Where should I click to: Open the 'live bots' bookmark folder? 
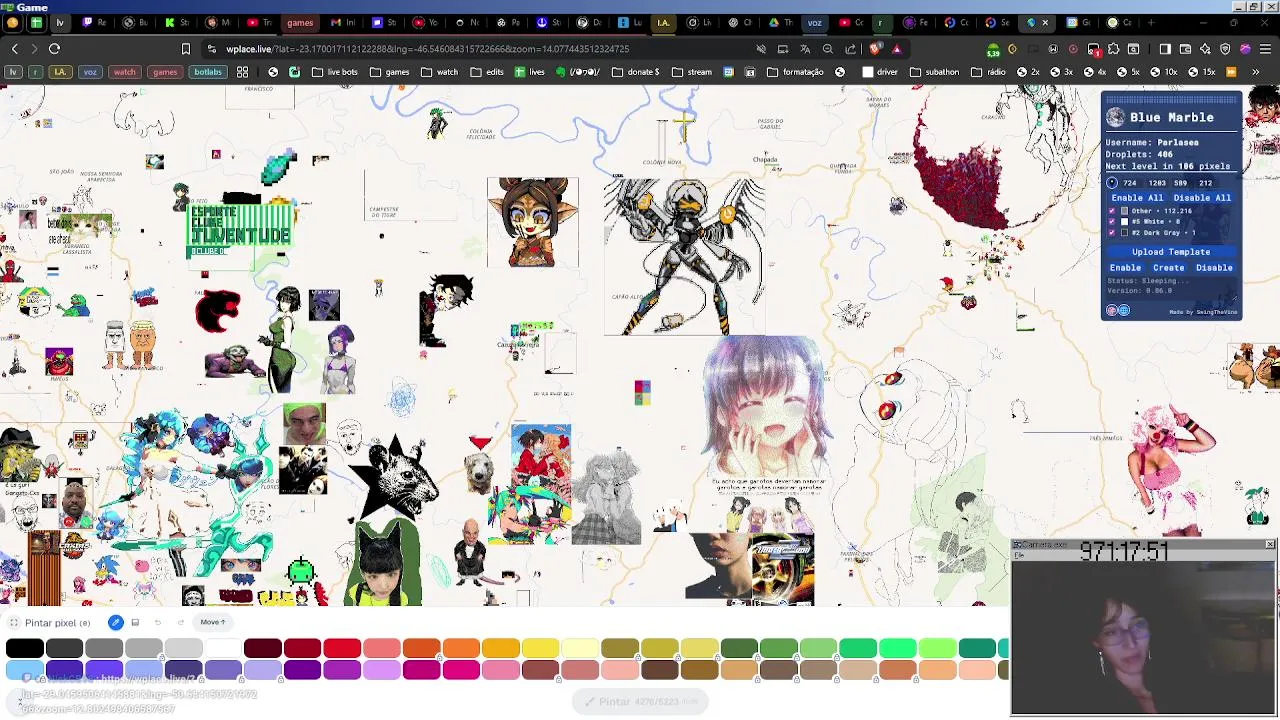(334, 72)
